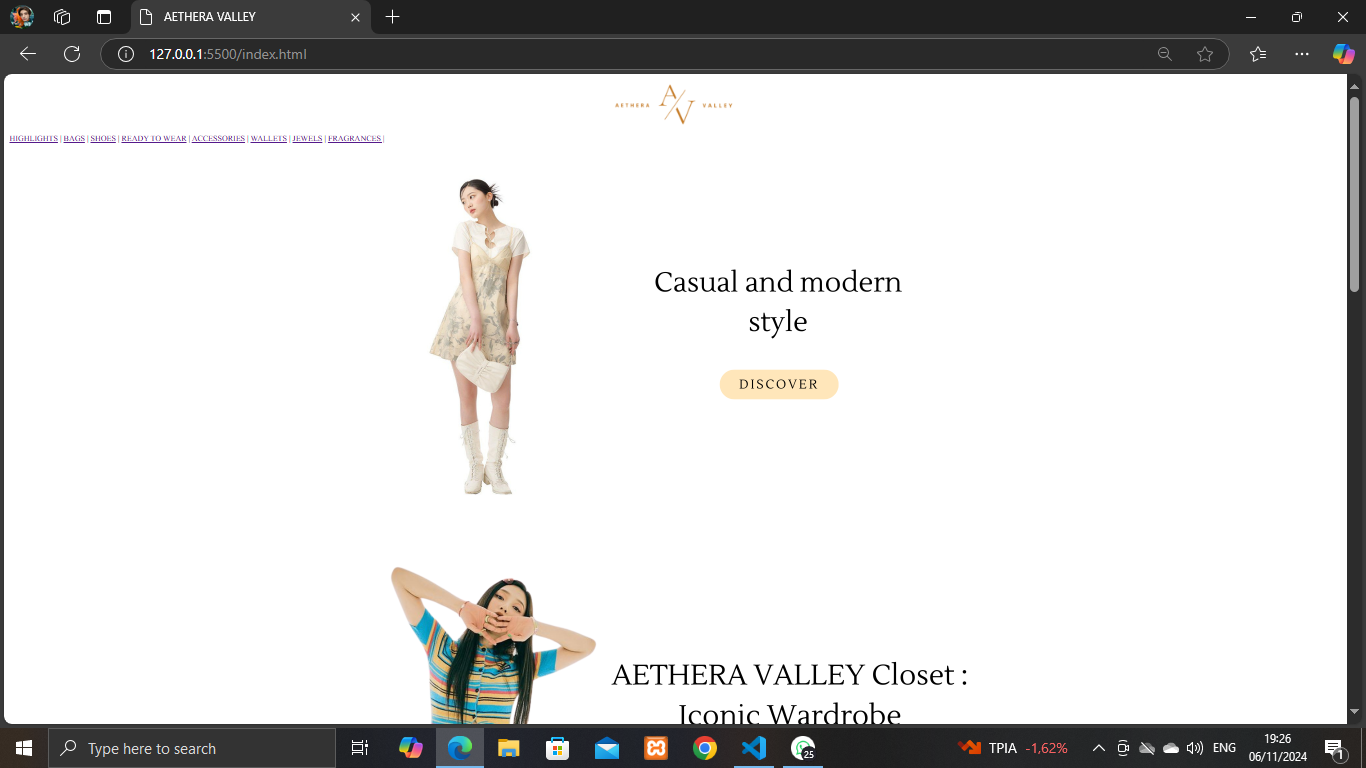Viewport: 1366px width, 768px height.
Task: Open Edge Settings and more menu
Action: pyautogui.click(x=1301, y=54)
